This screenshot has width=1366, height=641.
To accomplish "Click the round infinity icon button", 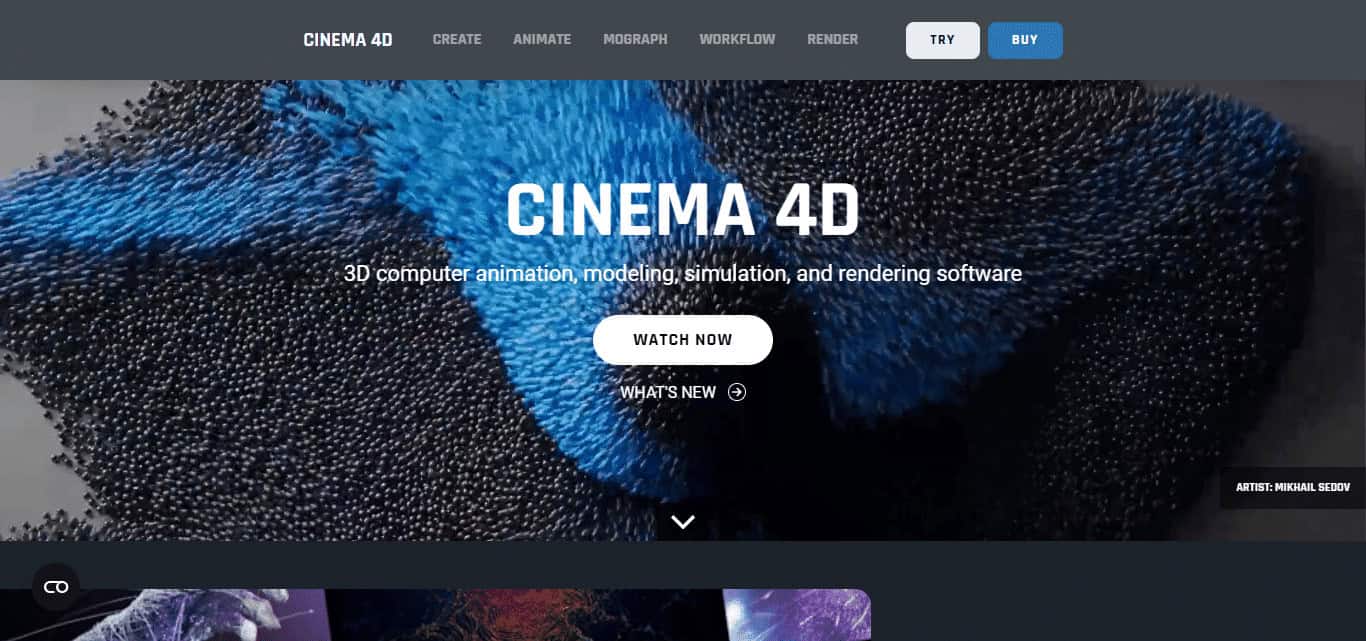I will point(56,587).
